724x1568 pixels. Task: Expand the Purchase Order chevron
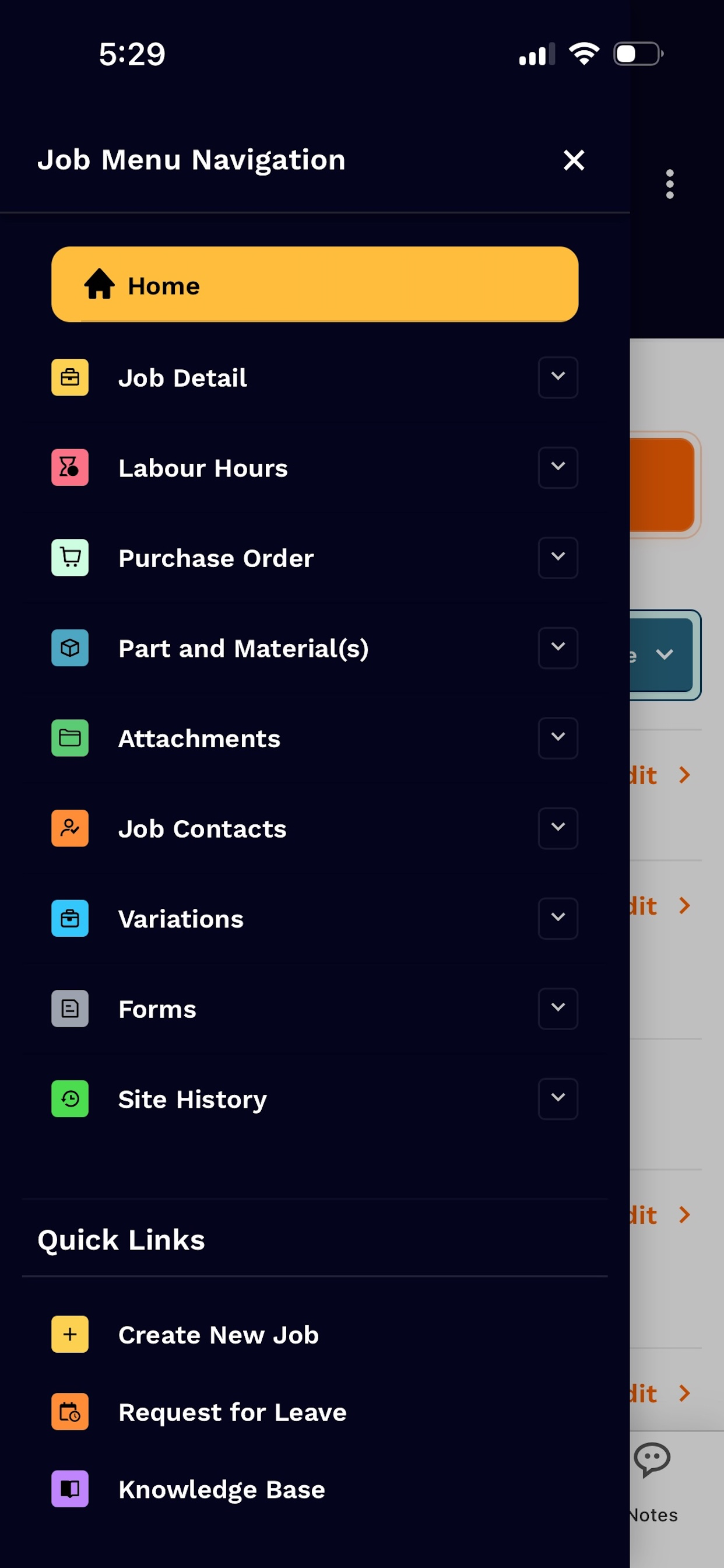coord(558,558)
